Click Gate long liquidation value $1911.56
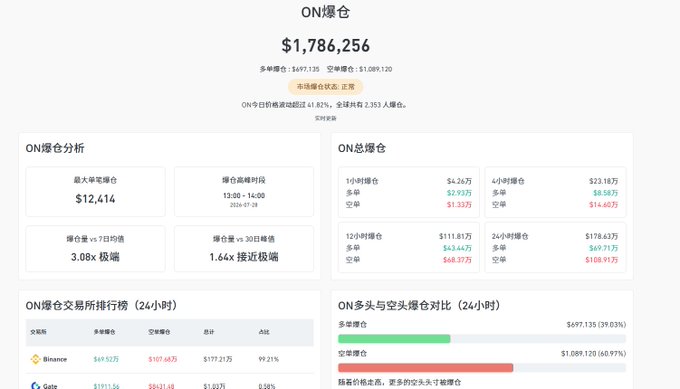680x389 pixels. coord(106,386)
